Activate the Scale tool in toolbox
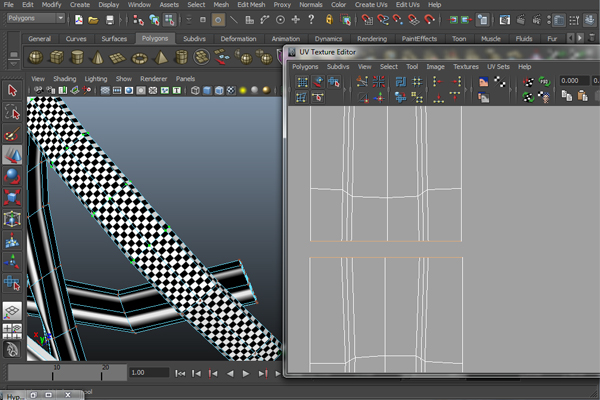 [12, 198]
